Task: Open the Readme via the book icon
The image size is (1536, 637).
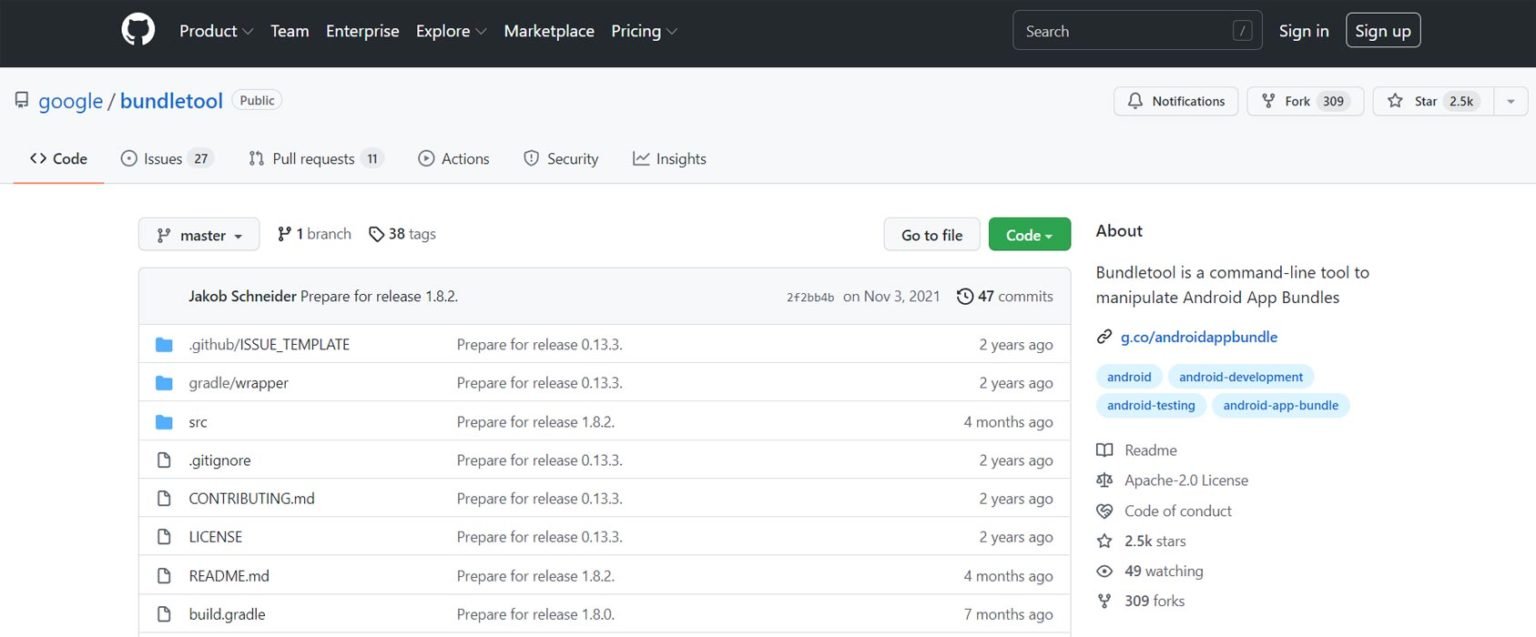Action: pos(1104,450)
